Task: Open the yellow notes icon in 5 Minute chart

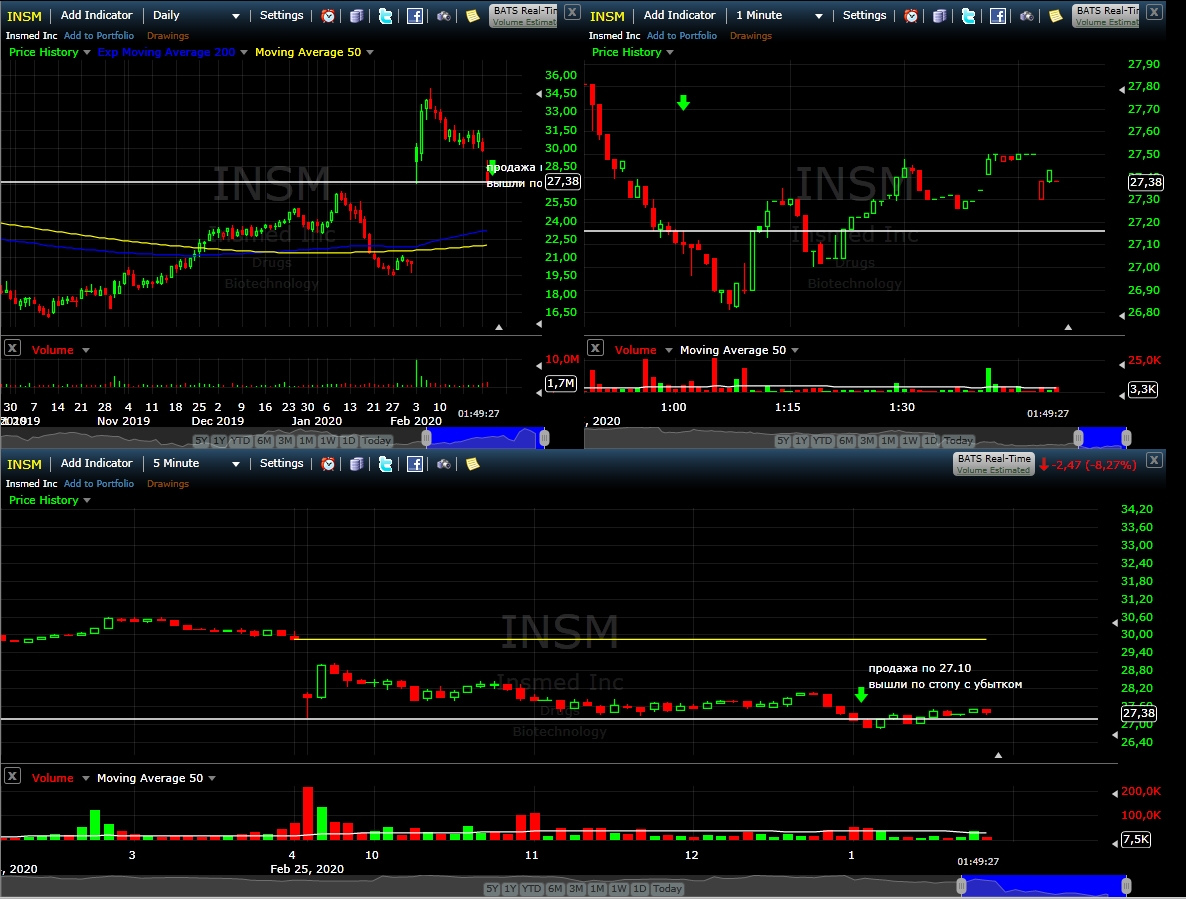Action: tap(473, 463)
